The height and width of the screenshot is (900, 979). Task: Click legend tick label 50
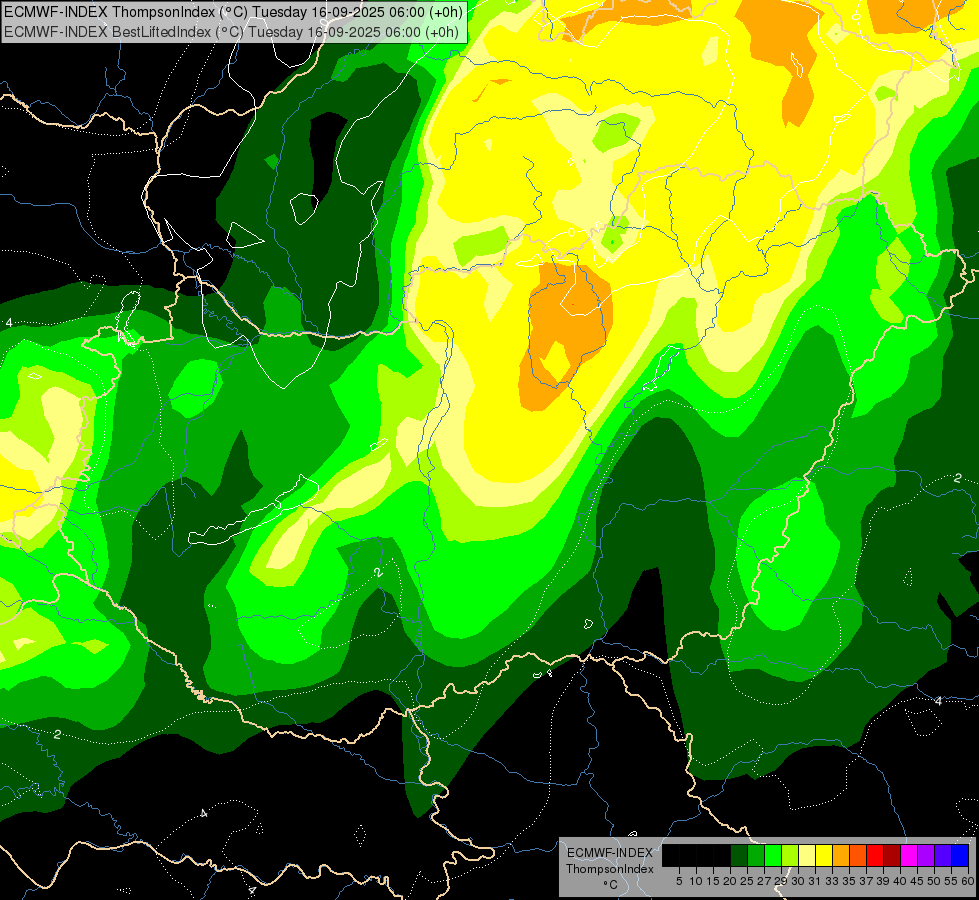(x=935, y=881)
